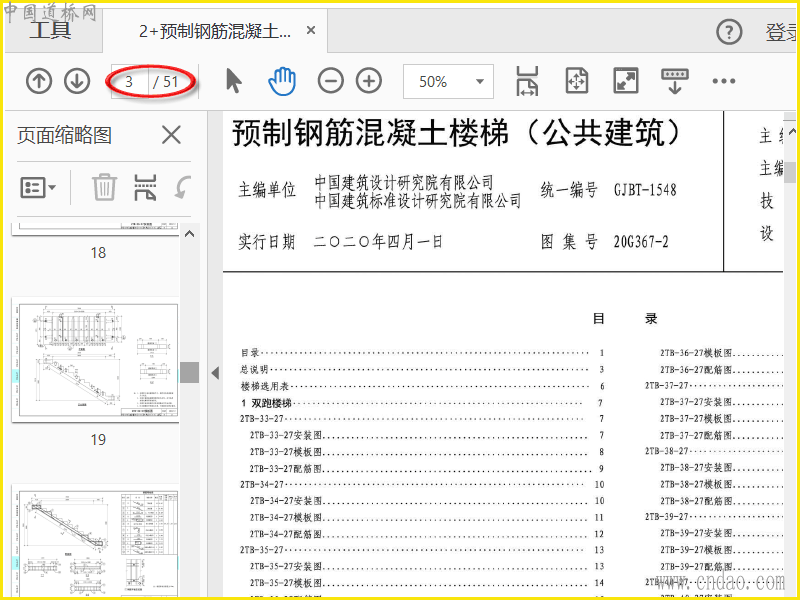Select the page thumbnail below 19

click(x=95, y=542)
